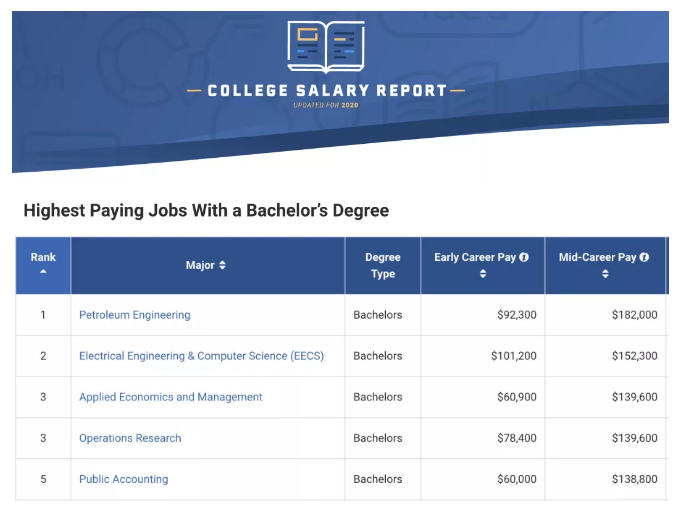Viewport: 690px width, 506px height.
Task: Sort by Early Career Pay arrows
Action: (x=483, y=274)
